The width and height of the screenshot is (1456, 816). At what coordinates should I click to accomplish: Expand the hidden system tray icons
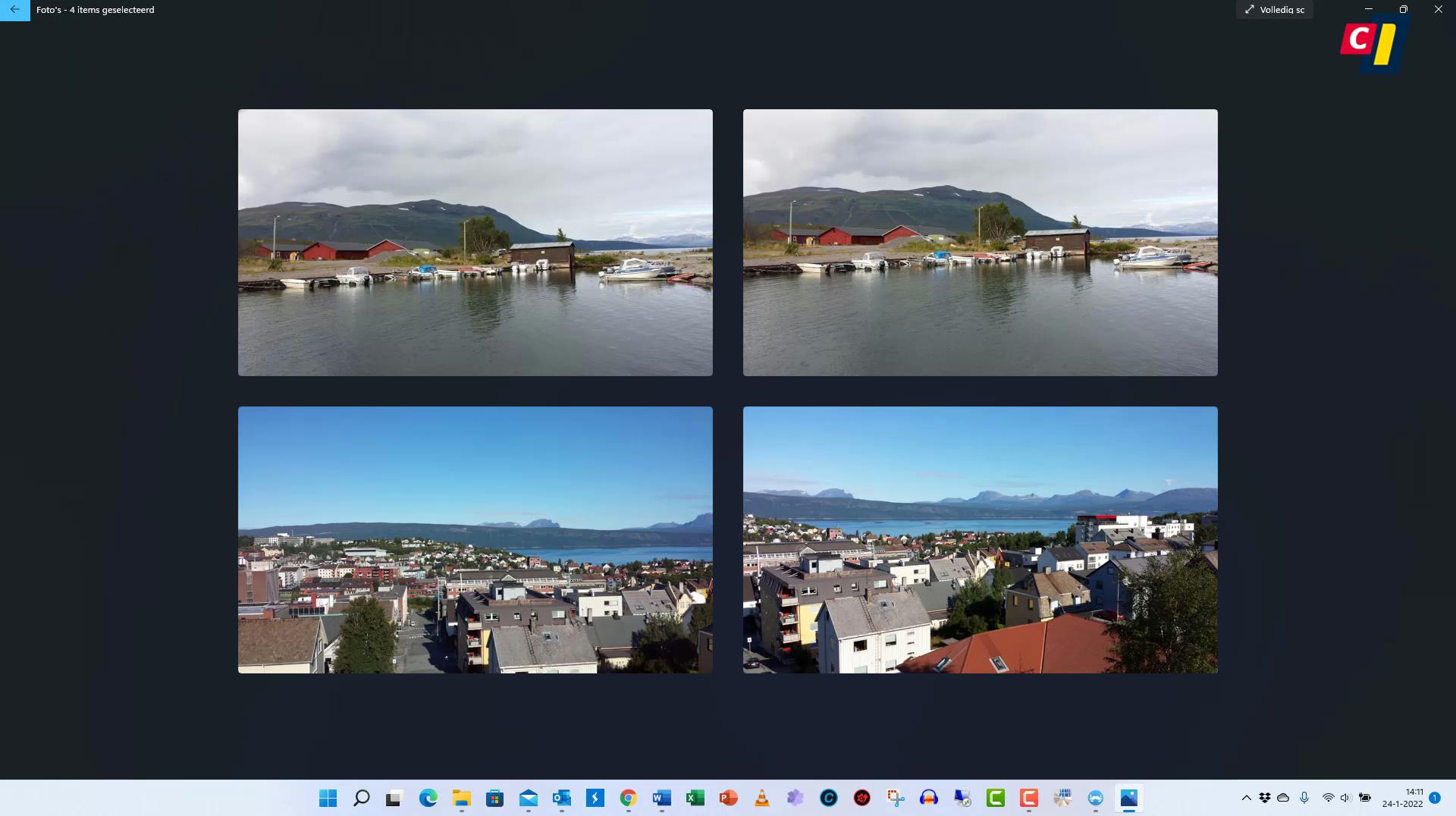(x=1246, y=798)
